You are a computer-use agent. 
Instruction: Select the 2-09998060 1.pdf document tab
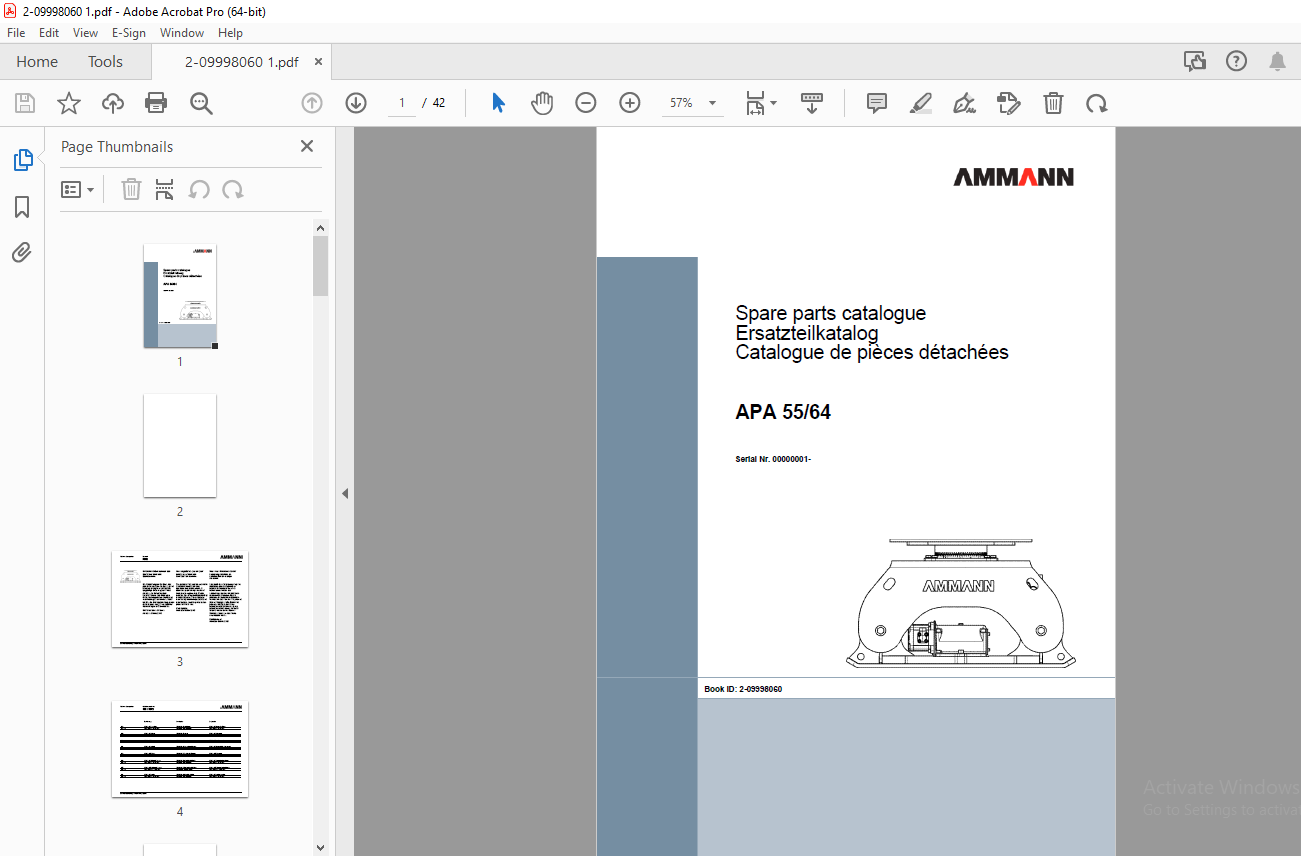point(241,61)
